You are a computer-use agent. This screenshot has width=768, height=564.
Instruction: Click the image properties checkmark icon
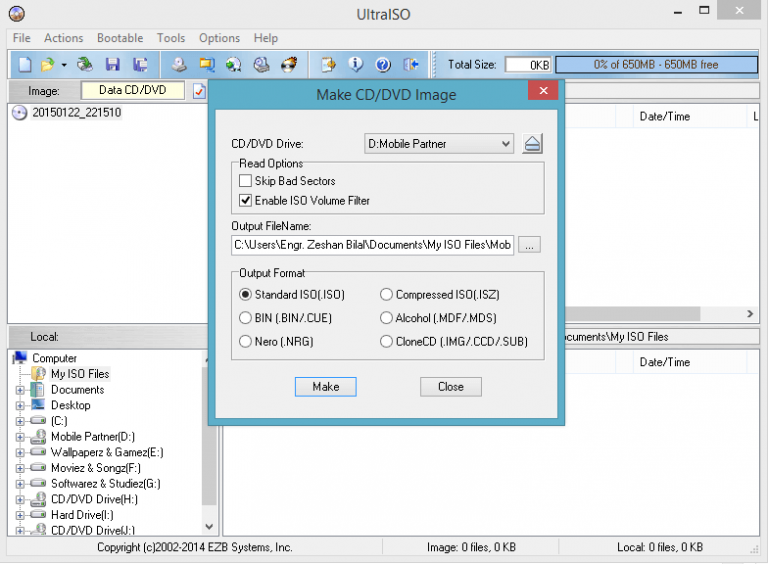199,91
